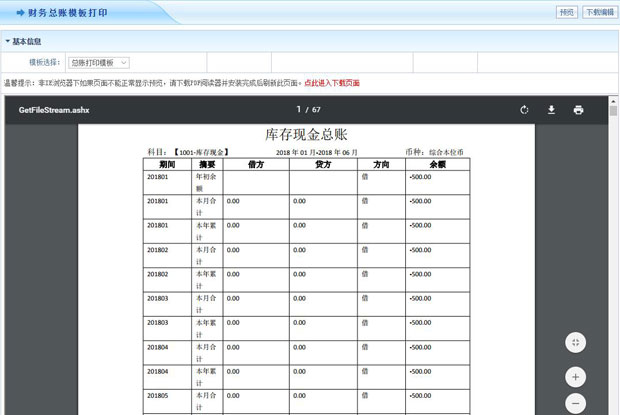This screenshot has height=415, width=620.
Task: Click the 库存现金总账 document title
Action: pyautogui.click(x=309, y=134)
